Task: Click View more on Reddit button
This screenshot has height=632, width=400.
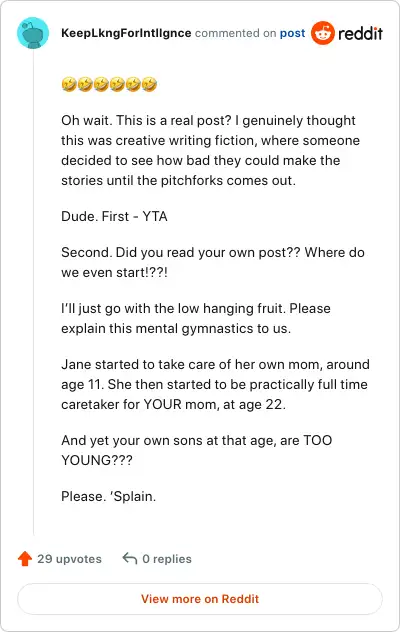Action: coord(200,599)
